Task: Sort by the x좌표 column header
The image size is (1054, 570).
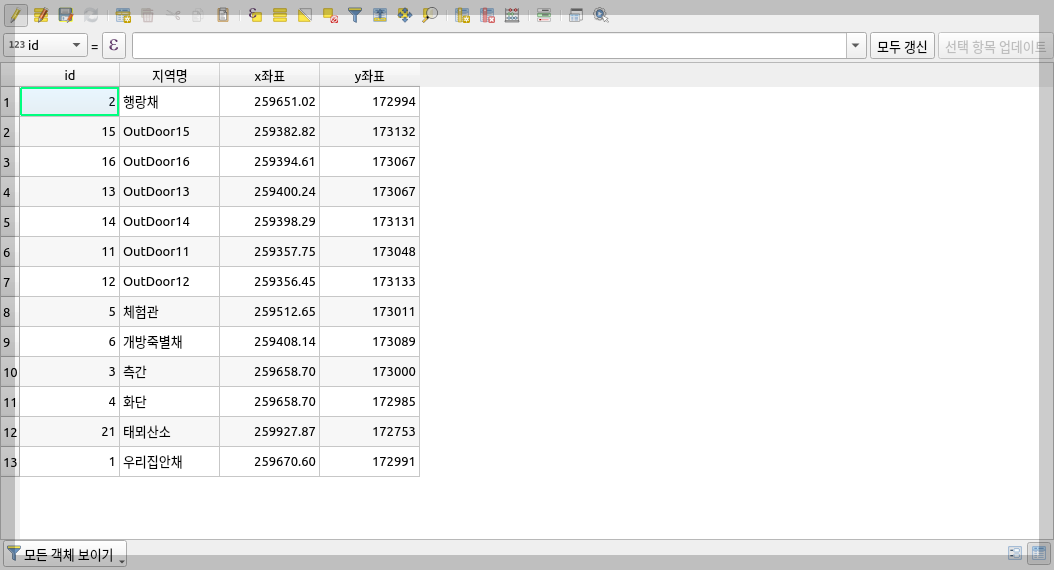Action: pos(270,75)
